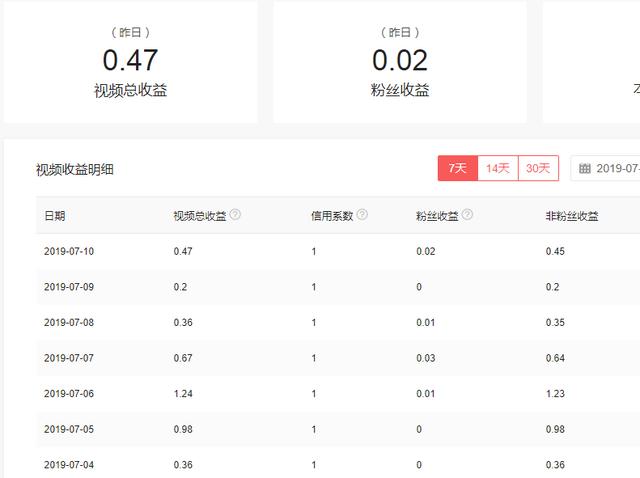Click the 视频总收益 summary card showing 0.47
The width and height of the screenshot is (640, 478).
[x=130, y=62]
